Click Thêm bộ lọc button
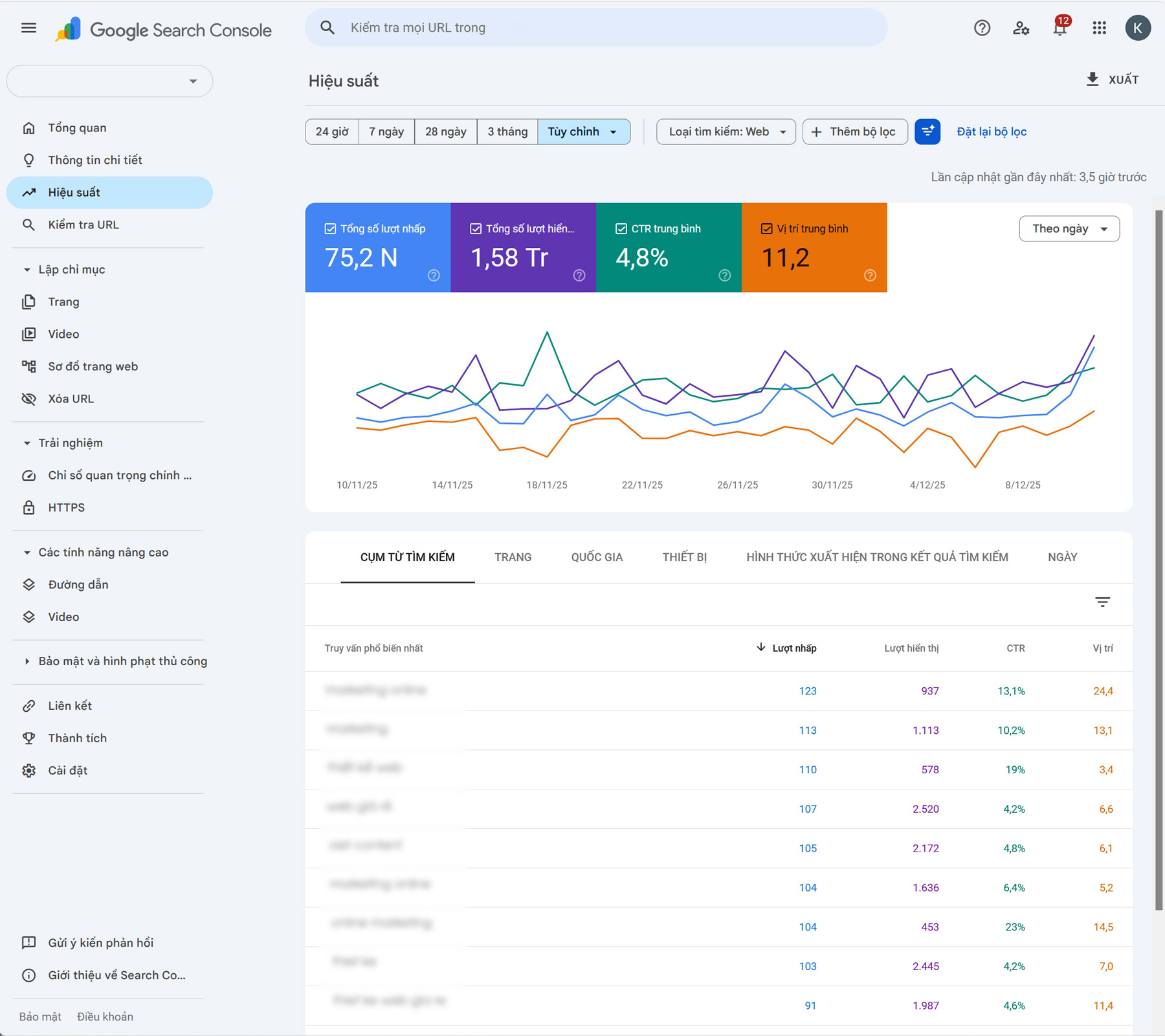The image size is (1165, 1036). 855,132
